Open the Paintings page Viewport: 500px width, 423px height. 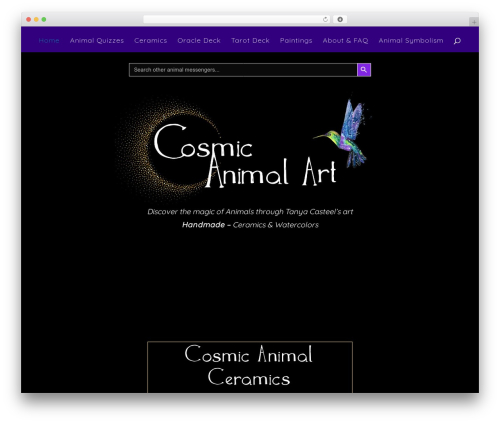click(296, 41)
